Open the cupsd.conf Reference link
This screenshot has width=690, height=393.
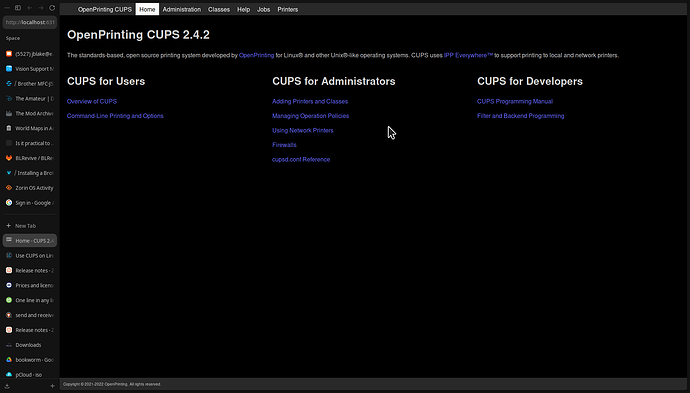301,159
